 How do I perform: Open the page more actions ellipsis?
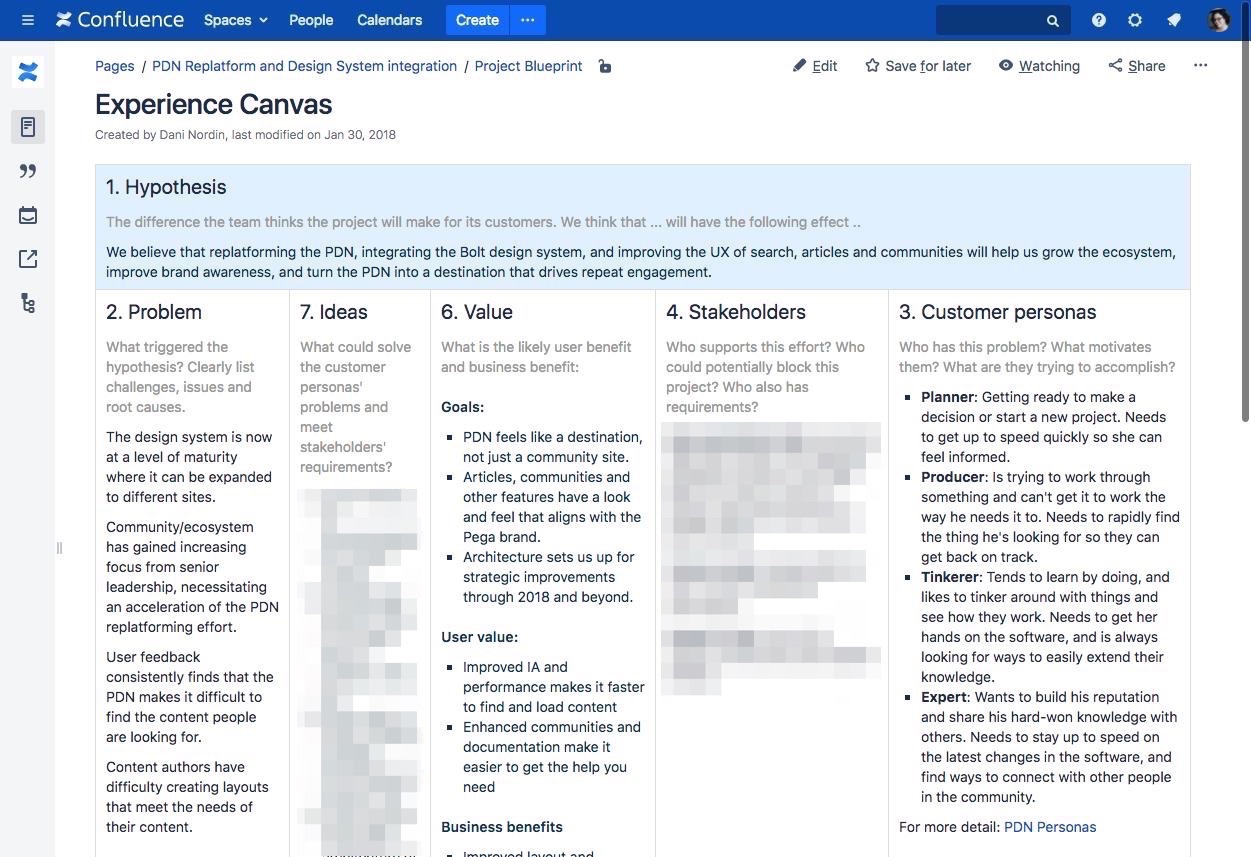coord(1200,66)
